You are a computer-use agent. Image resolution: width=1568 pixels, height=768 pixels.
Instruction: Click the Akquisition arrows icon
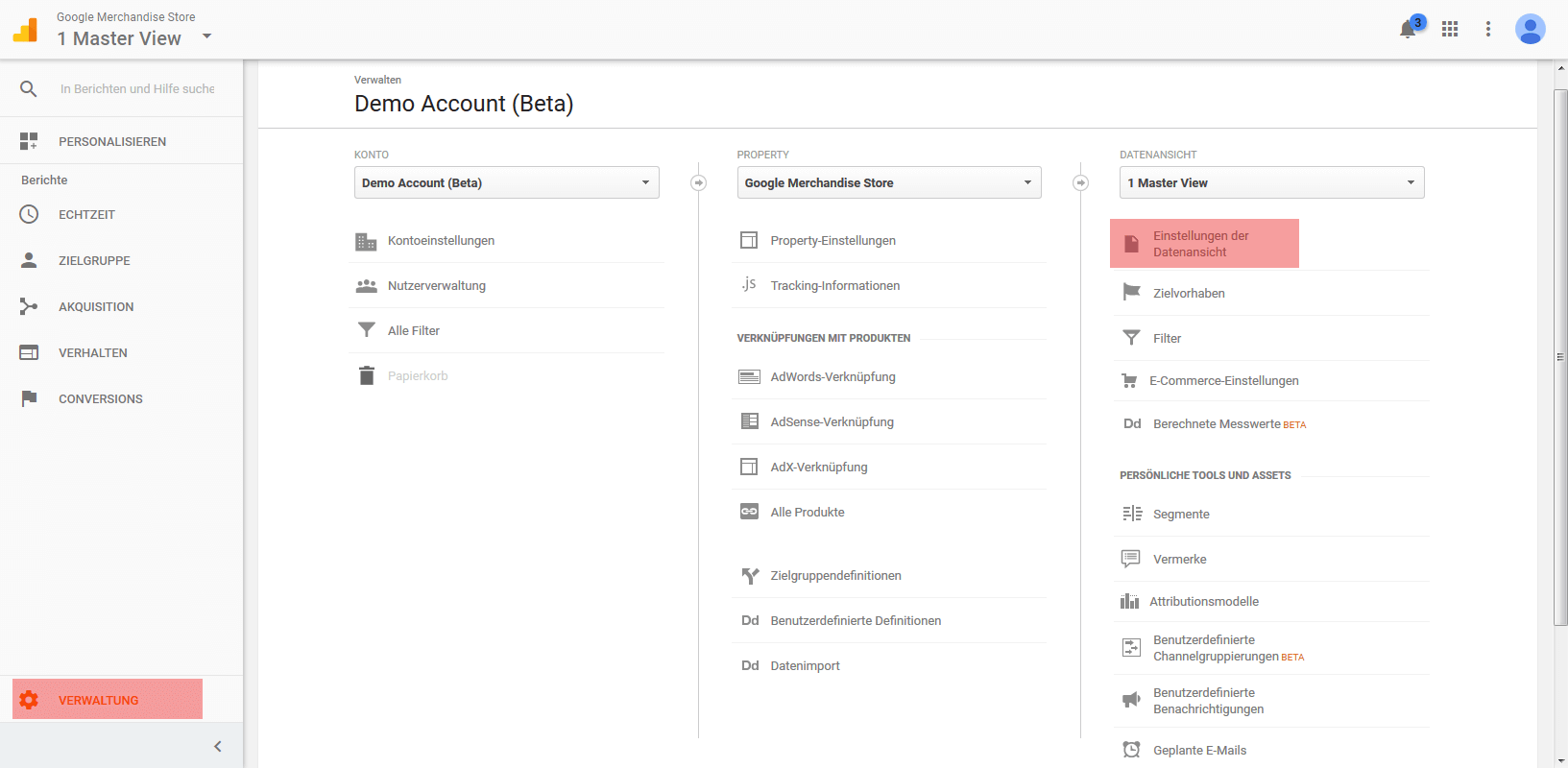pos(29,306)
